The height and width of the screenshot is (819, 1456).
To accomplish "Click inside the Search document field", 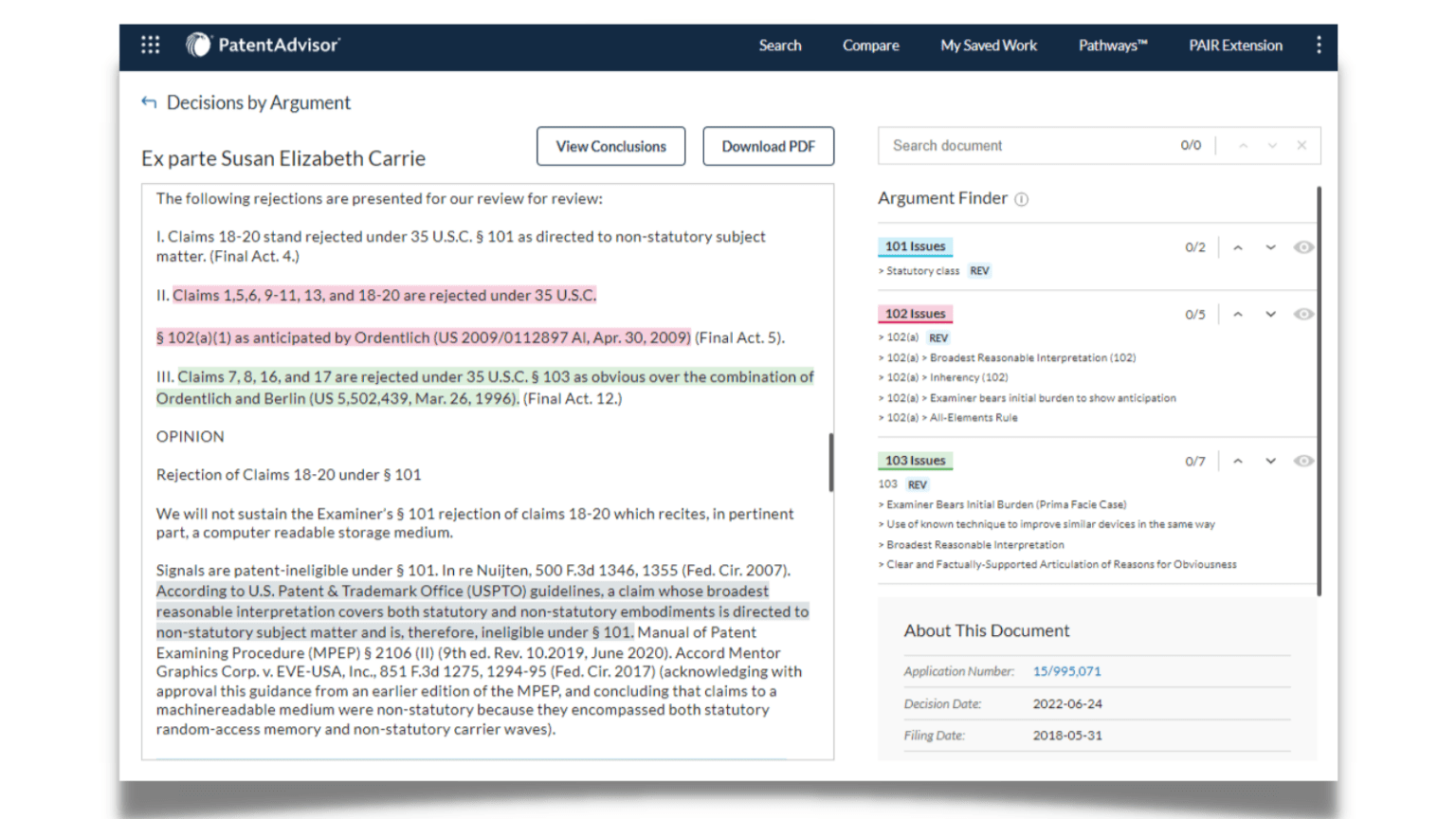I will coord(976,145).
